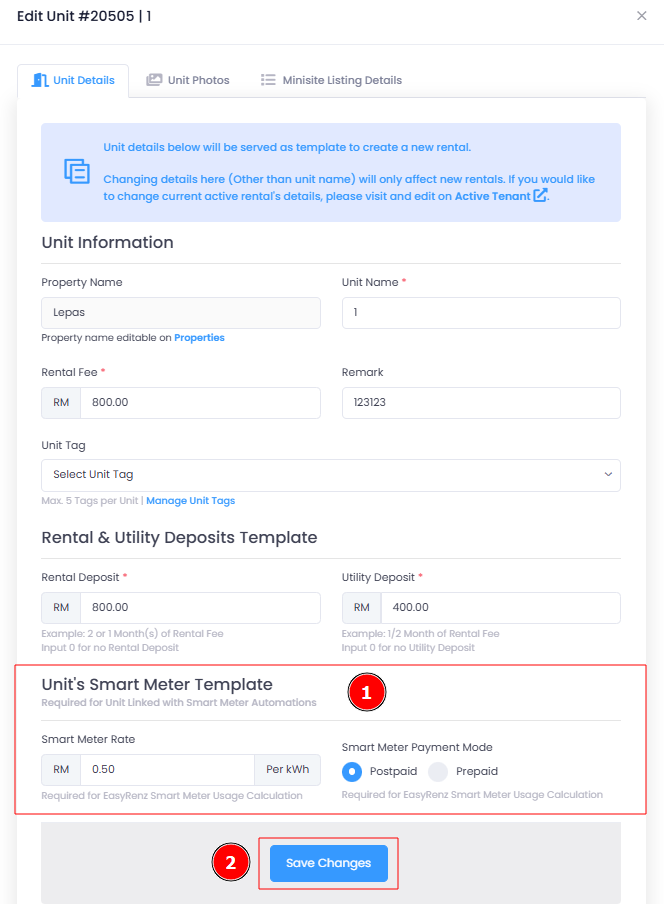Edit the Smart Meter Rate field

(167, 770)
